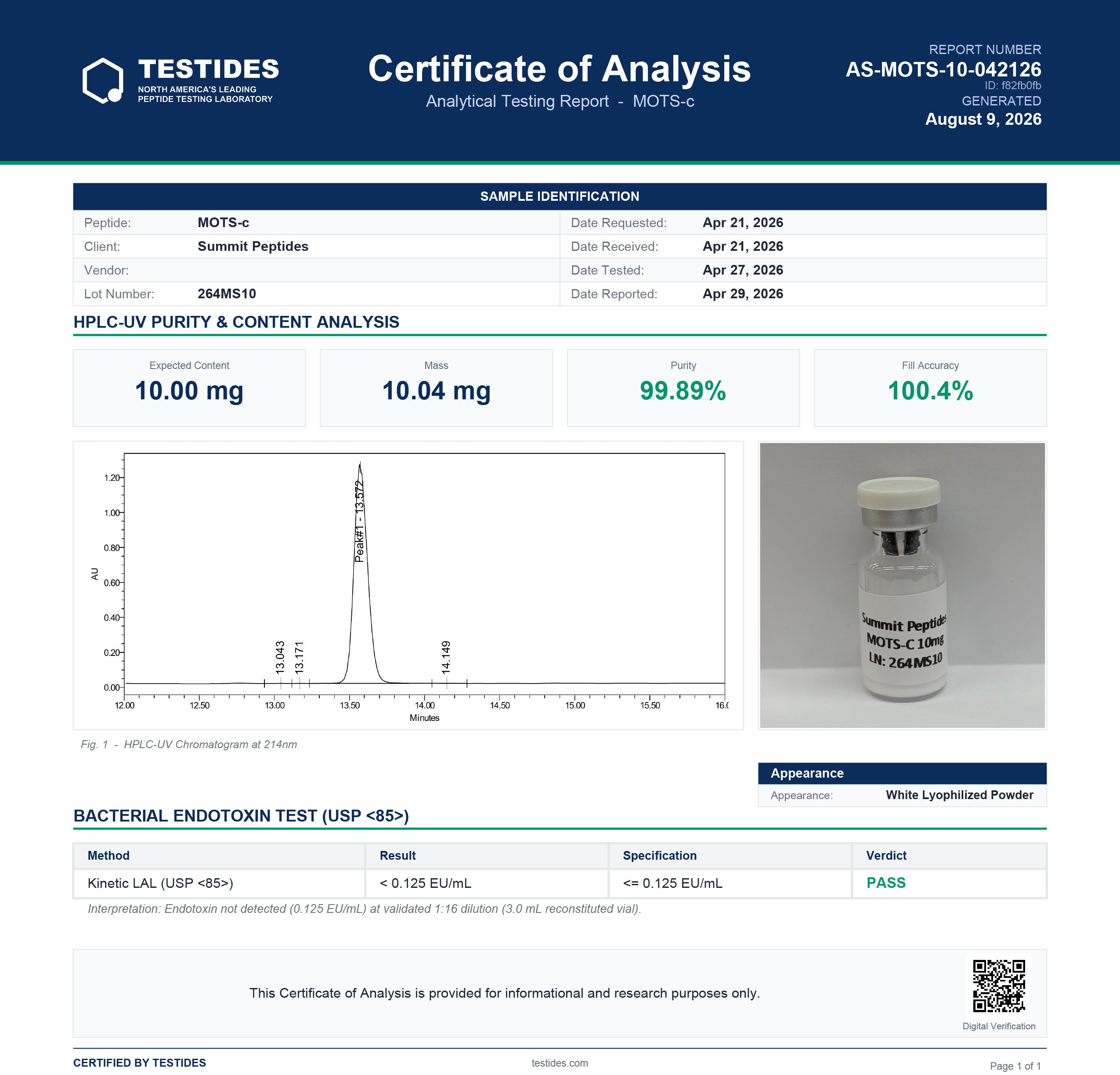The height and width of the screenshot is (1075, 1120).
Task: Click the vial product photo
Action: point(902,585)
